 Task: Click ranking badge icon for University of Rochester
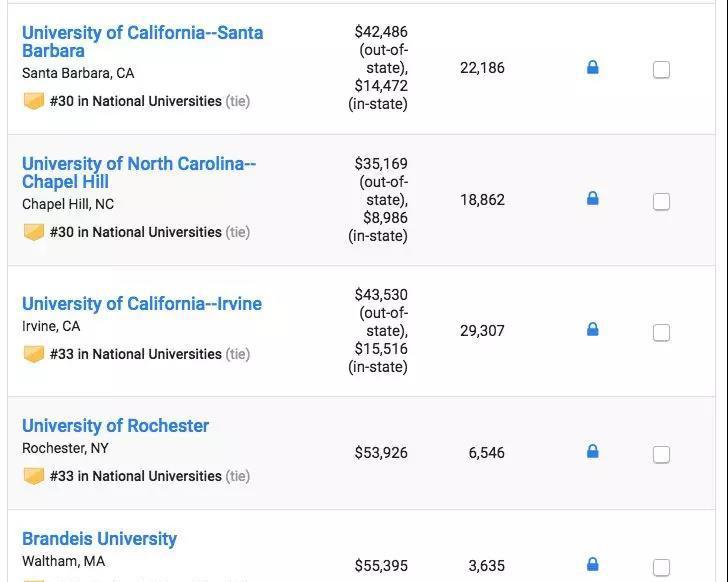[34, 476]
